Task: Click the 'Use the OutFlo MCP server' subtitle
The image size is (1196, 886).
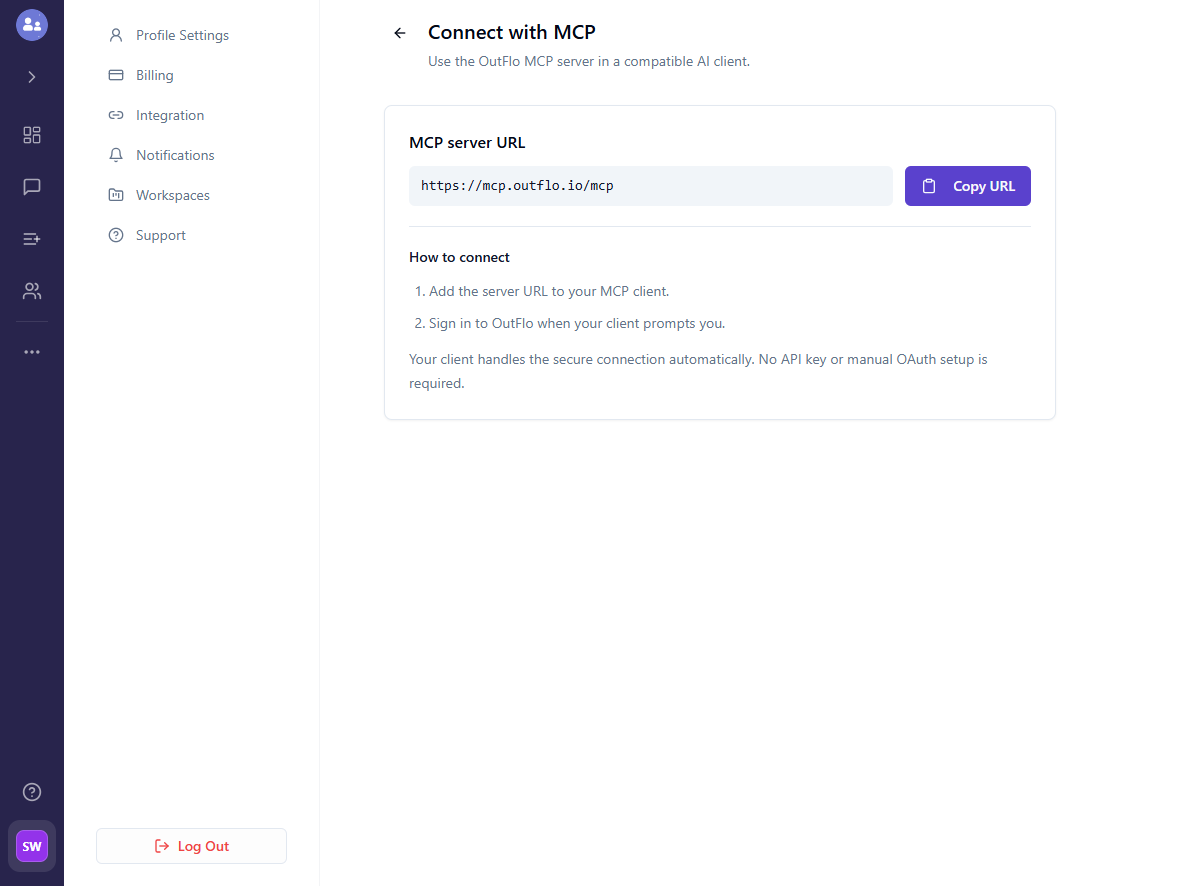Action: pyautogui.click(x=589, y=61)
